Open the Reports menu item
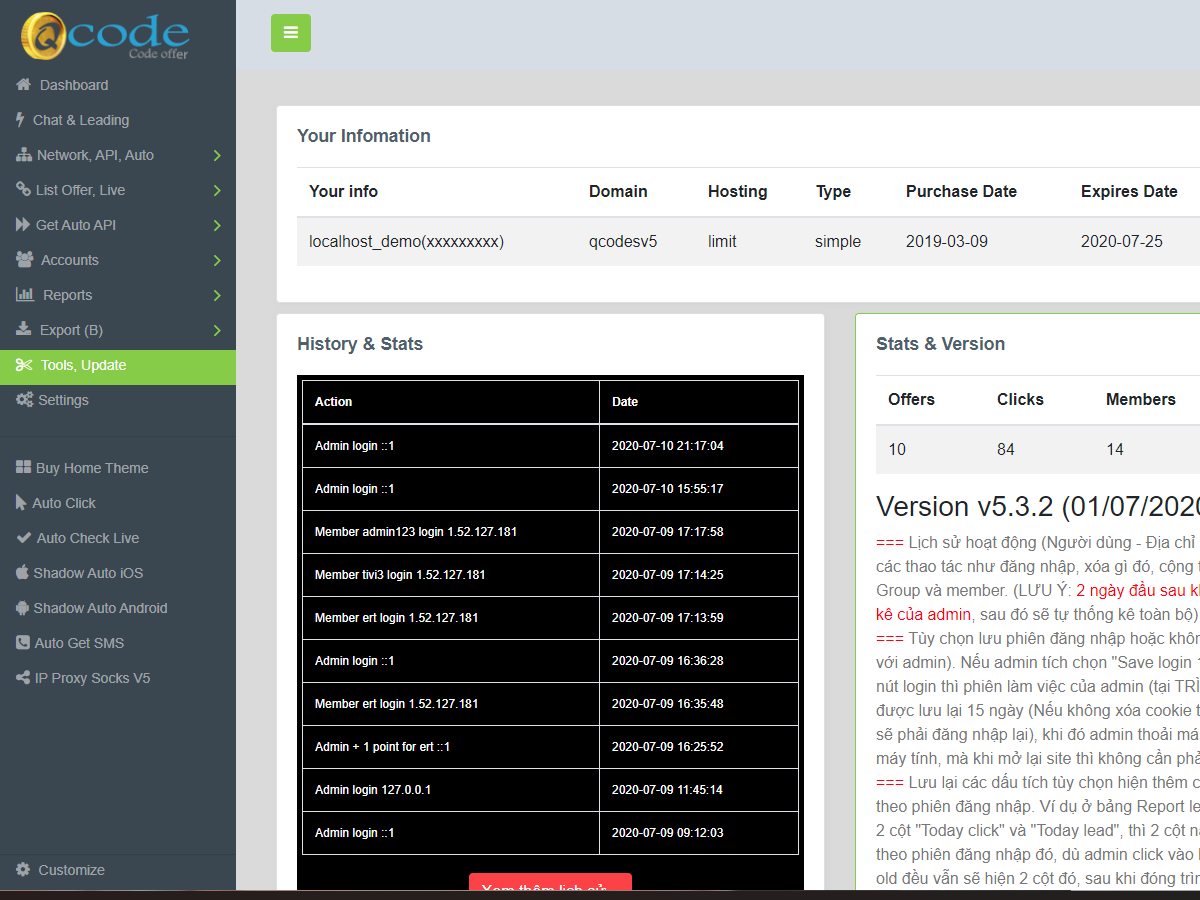The width and height of the screenshot is (1200, 900). (x=67, y=295)
